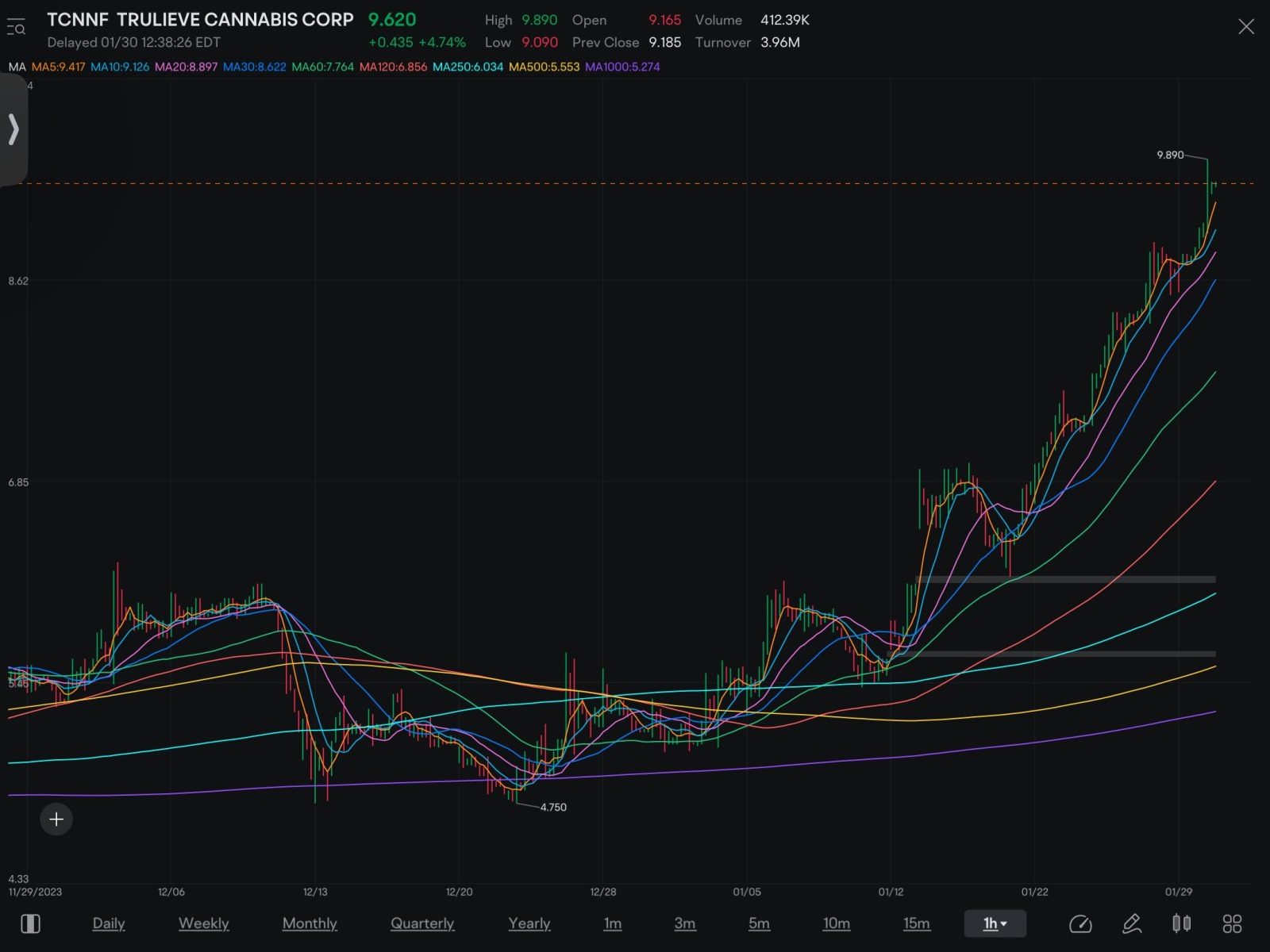Screen dimensions: 1270x952
Task: Change candlestick chart type icon
Action: coord(1182,923)
